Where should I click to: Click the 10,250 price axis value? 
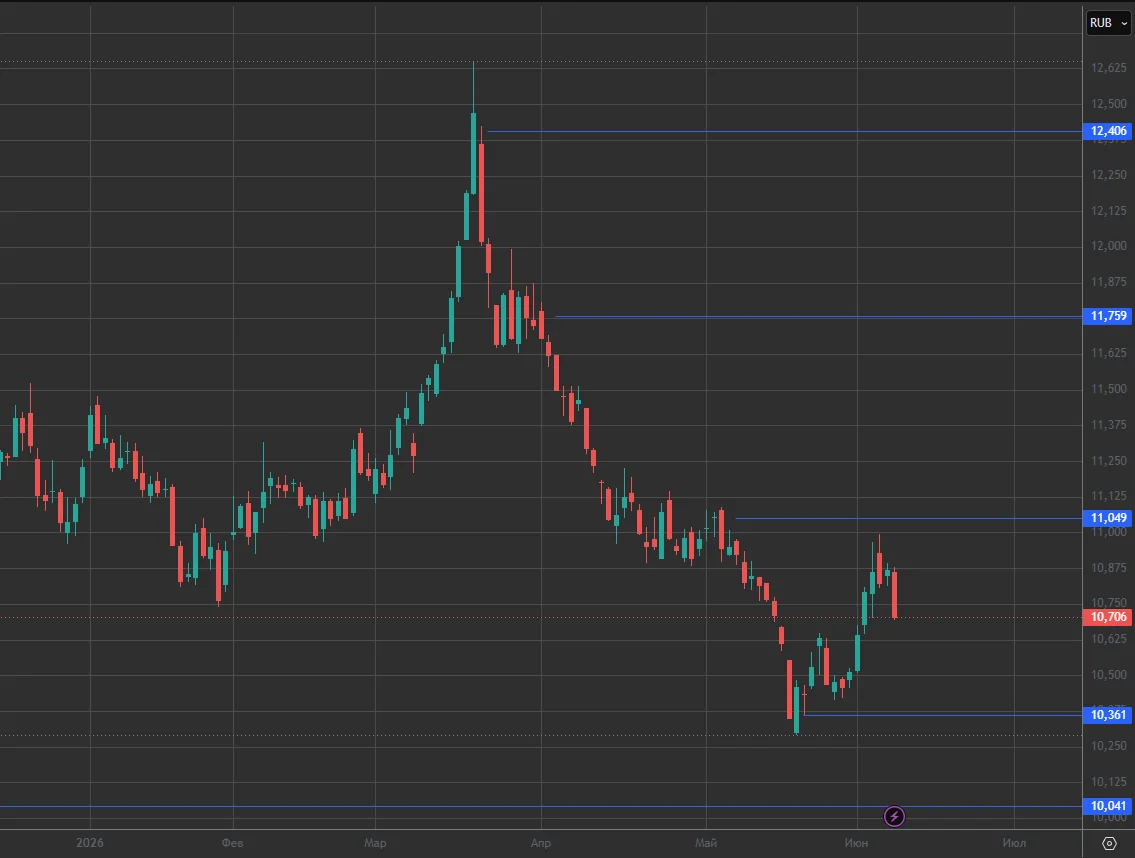point(1109,746)
